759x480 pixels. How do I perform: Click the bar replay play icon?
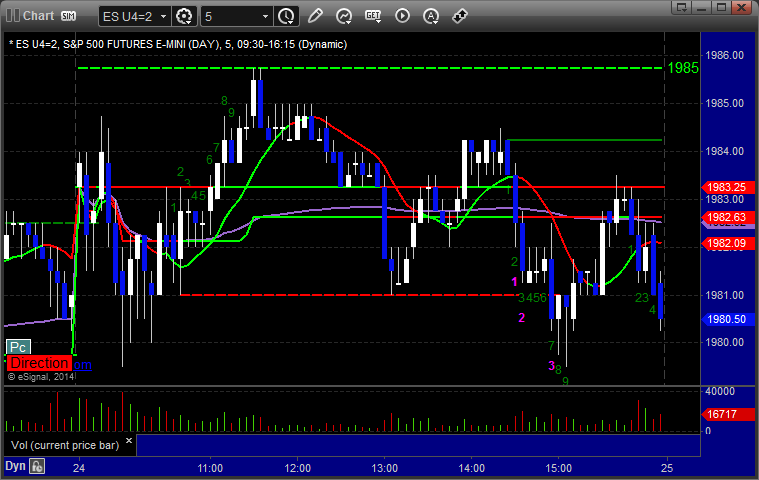[x=402, y=16]
